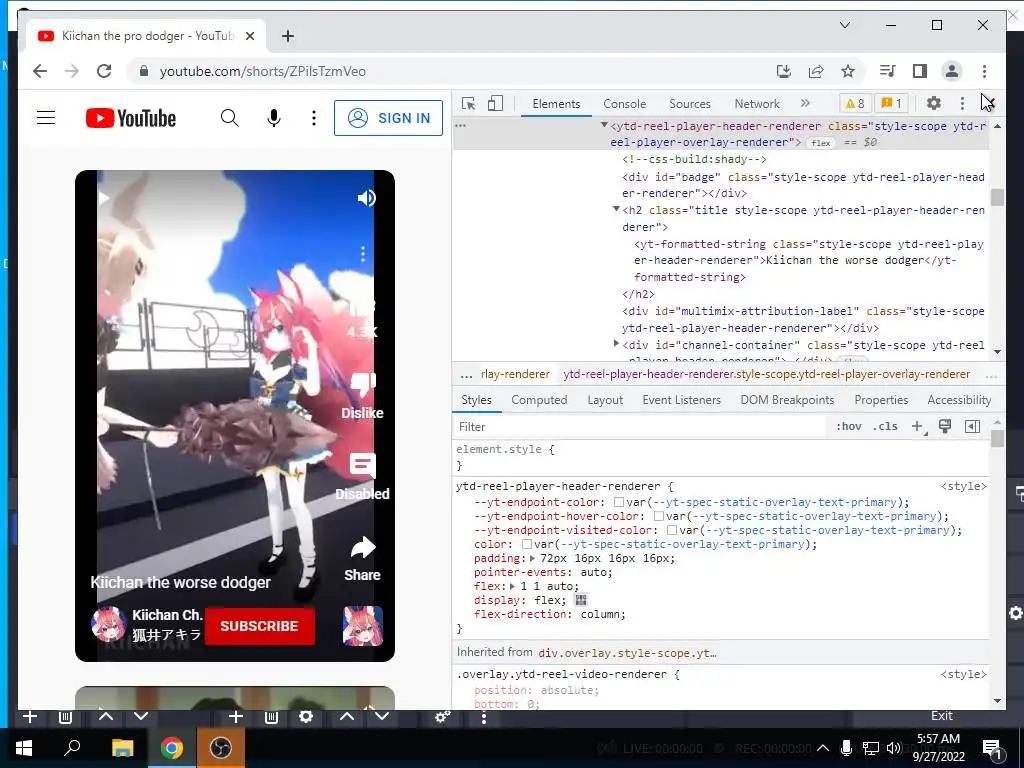1024x768 pixels.
Task: Open DevTools settings gear
Action: [x=934, y=103]
